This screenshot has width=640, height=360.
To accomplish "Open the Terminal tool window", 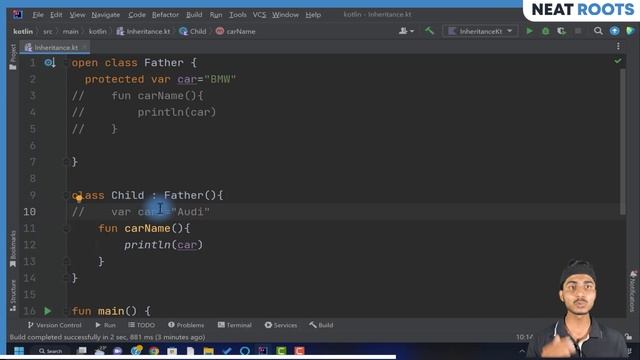I will [235, 325].
